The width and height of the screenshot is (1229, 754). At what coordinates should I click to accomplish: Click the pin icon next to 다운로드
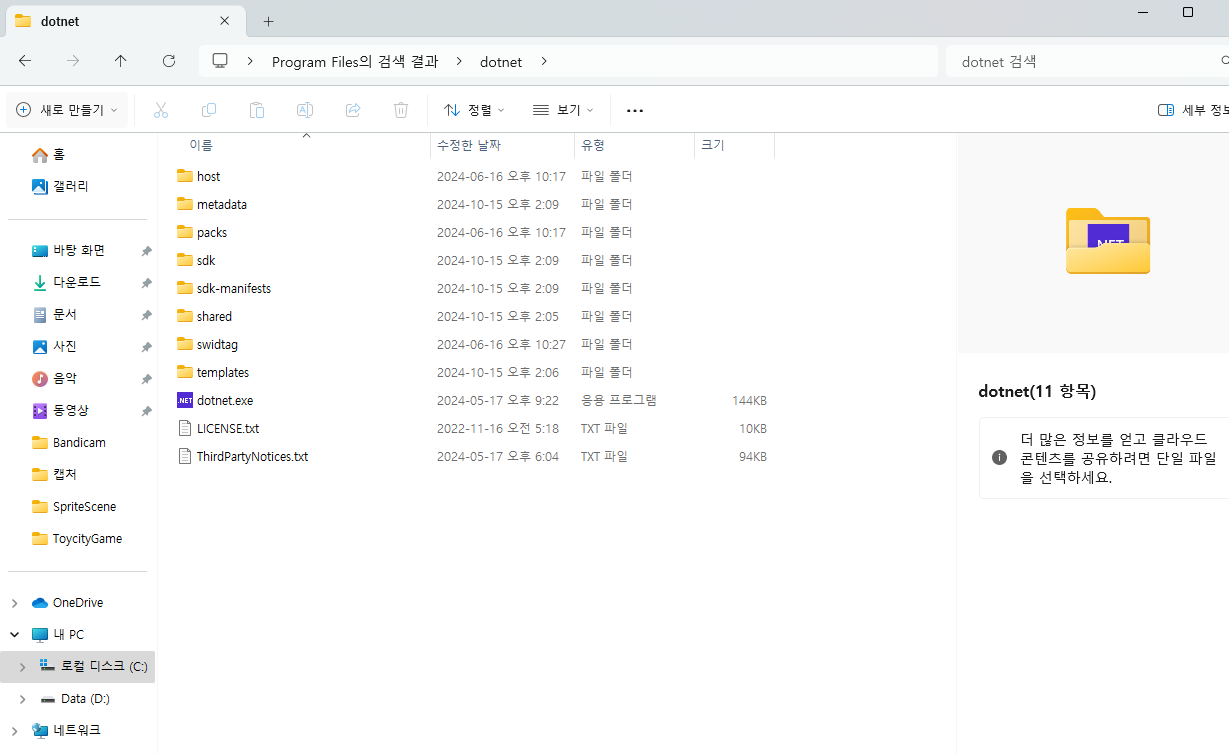coord(146,283)
